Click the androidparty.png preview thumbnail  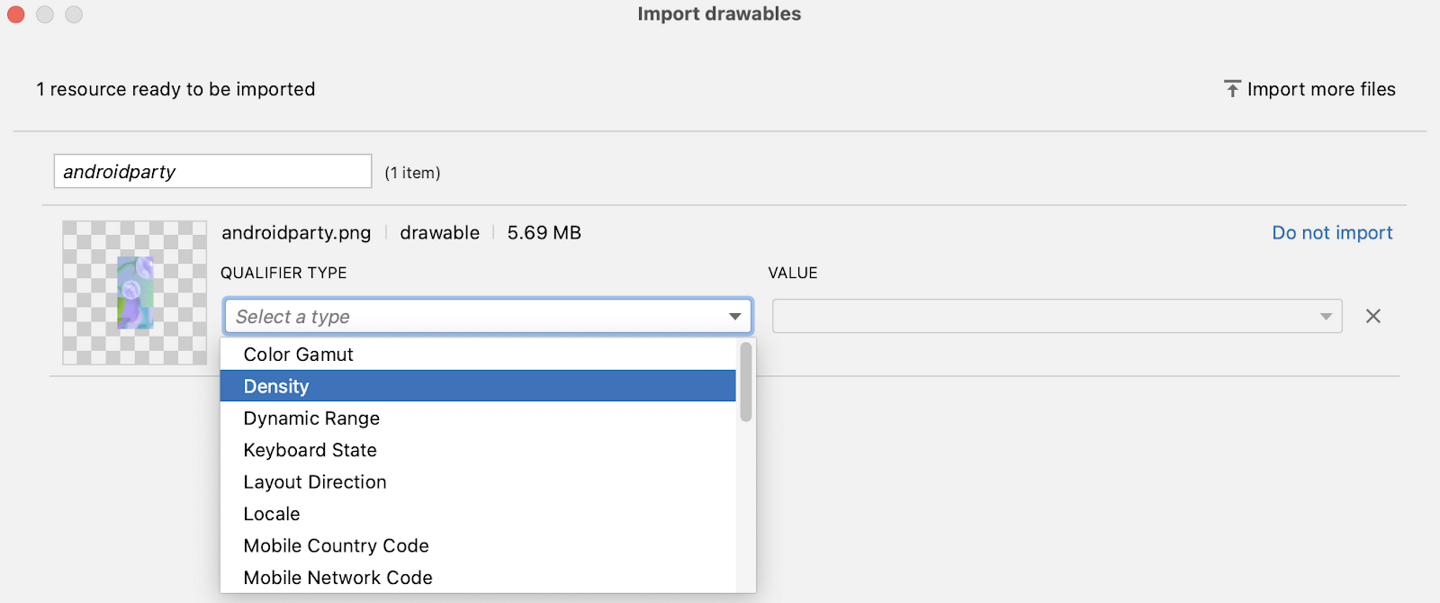(x=135, y=292)
